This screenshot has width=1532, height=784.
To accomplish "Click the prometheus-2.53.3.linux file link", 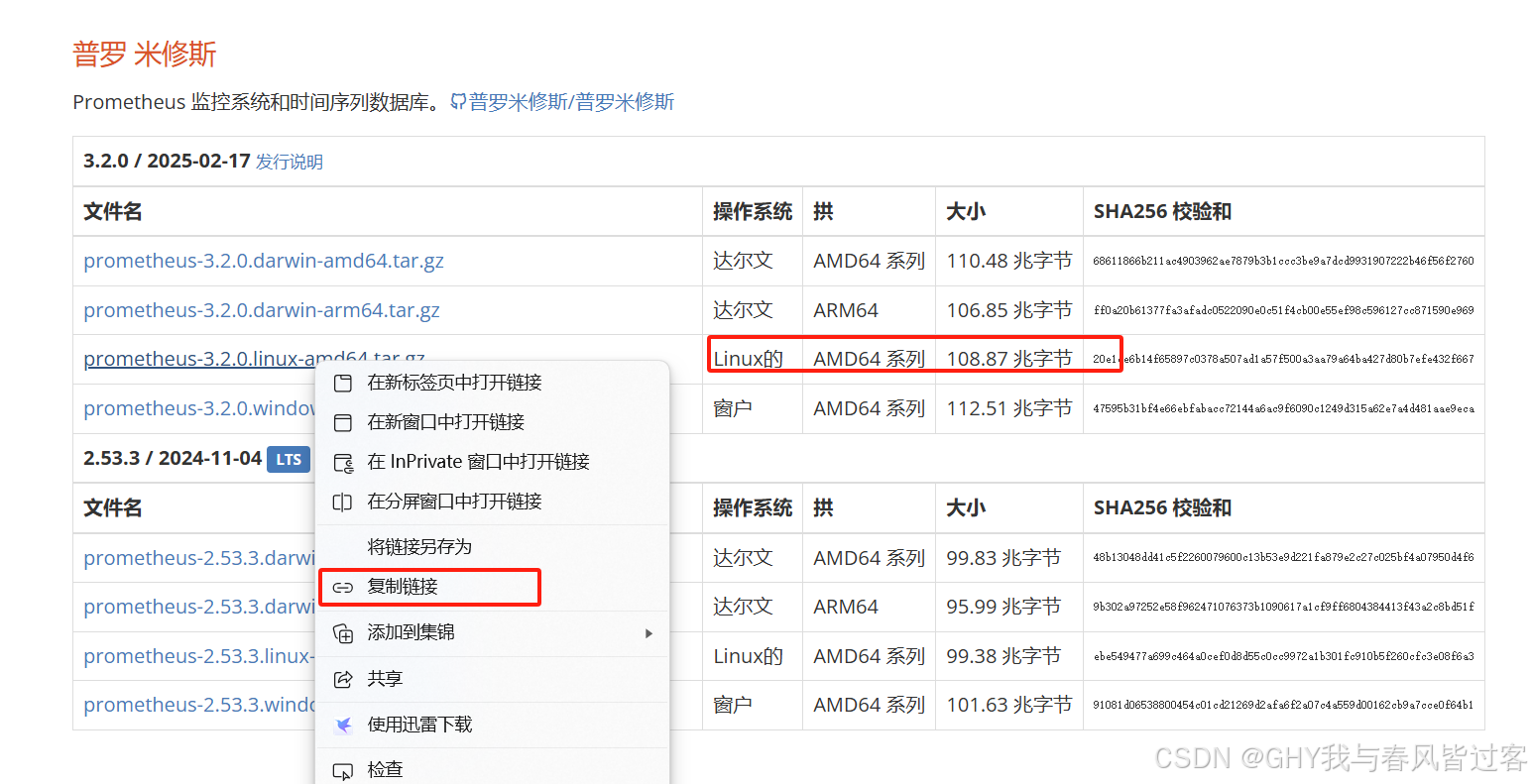I will (199, 656).
